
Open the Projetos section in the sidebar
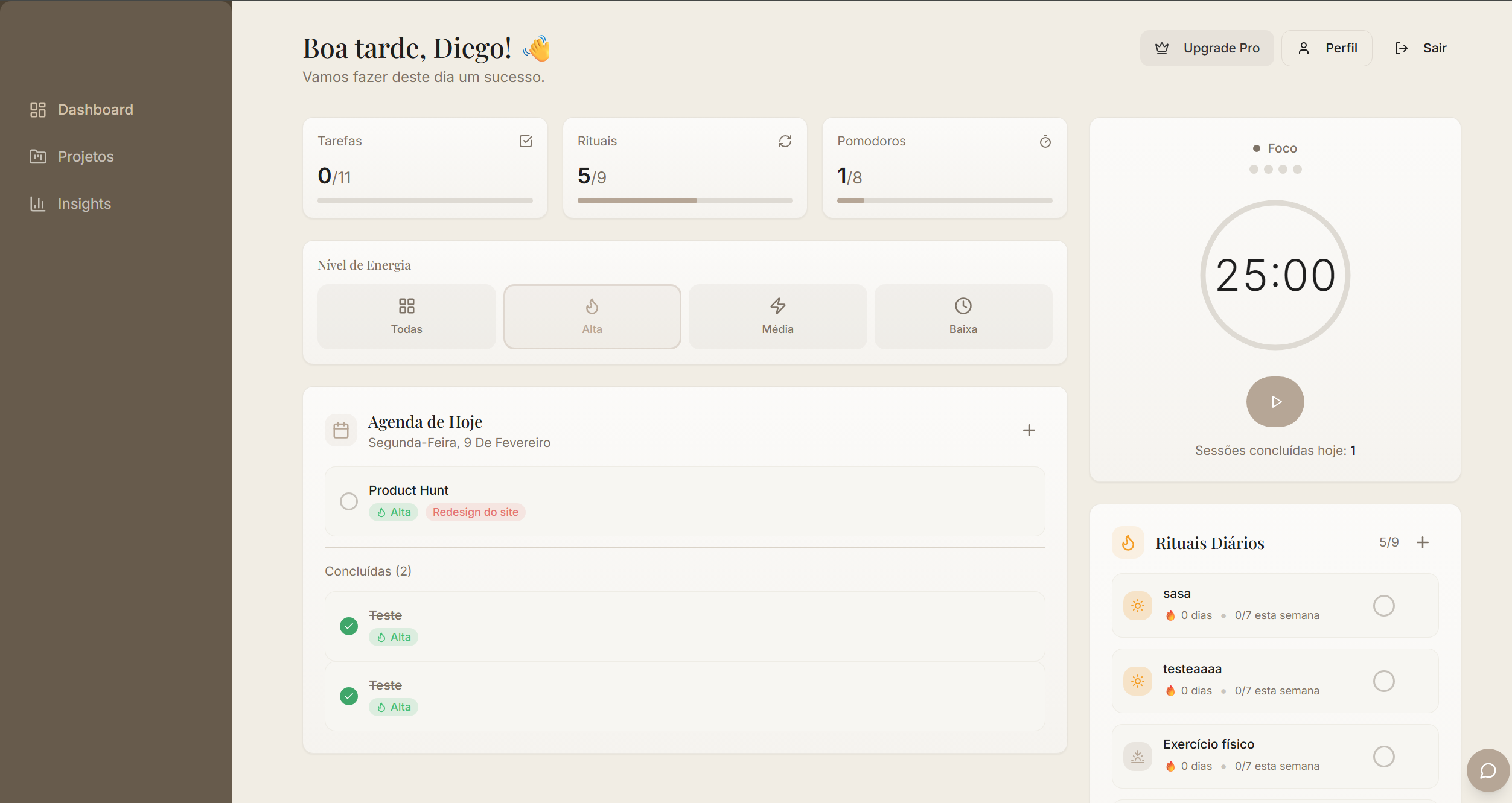pos(85,156)
